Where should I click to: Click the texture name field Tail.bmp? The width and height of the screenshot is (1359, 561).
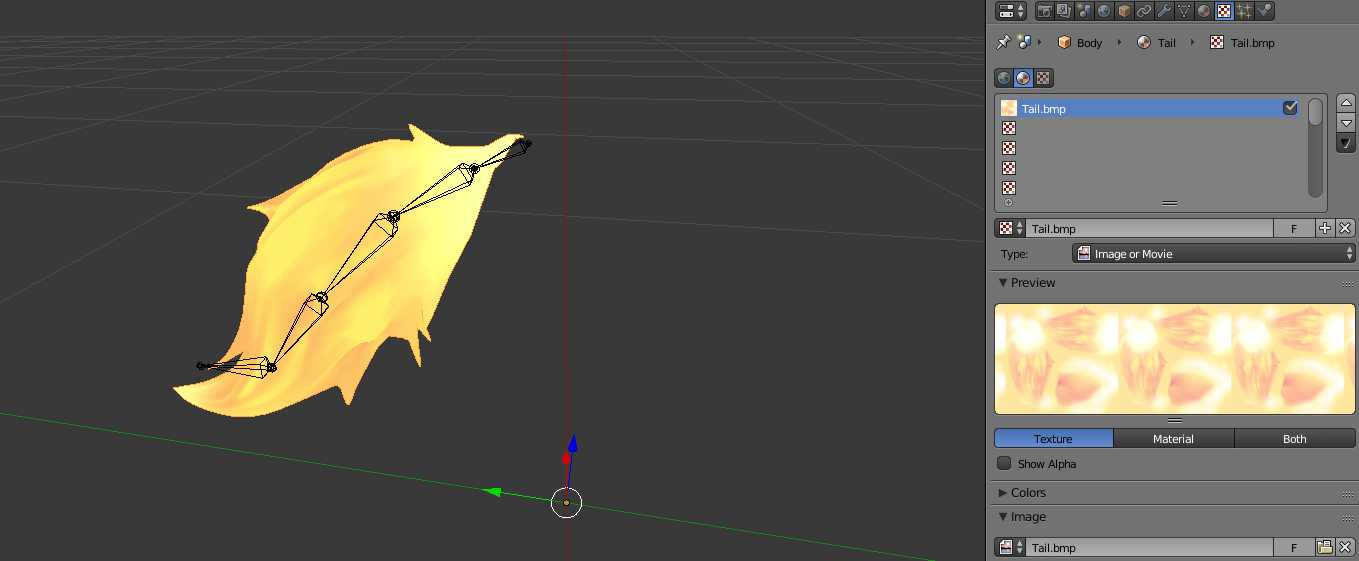[1150, 229]
